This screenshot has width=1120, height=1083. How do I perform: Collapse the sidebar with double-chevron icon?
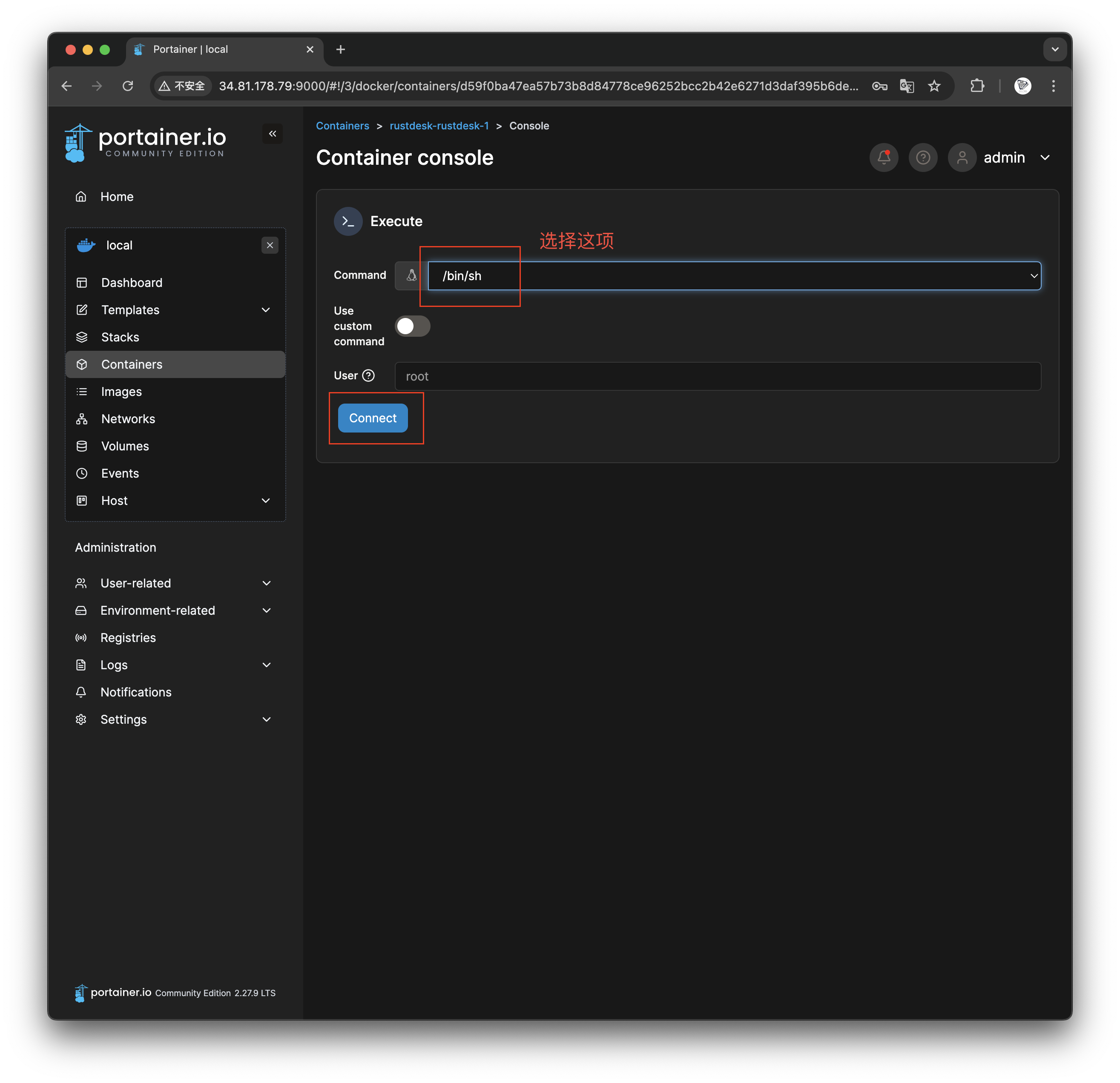[x=273, y=134]
